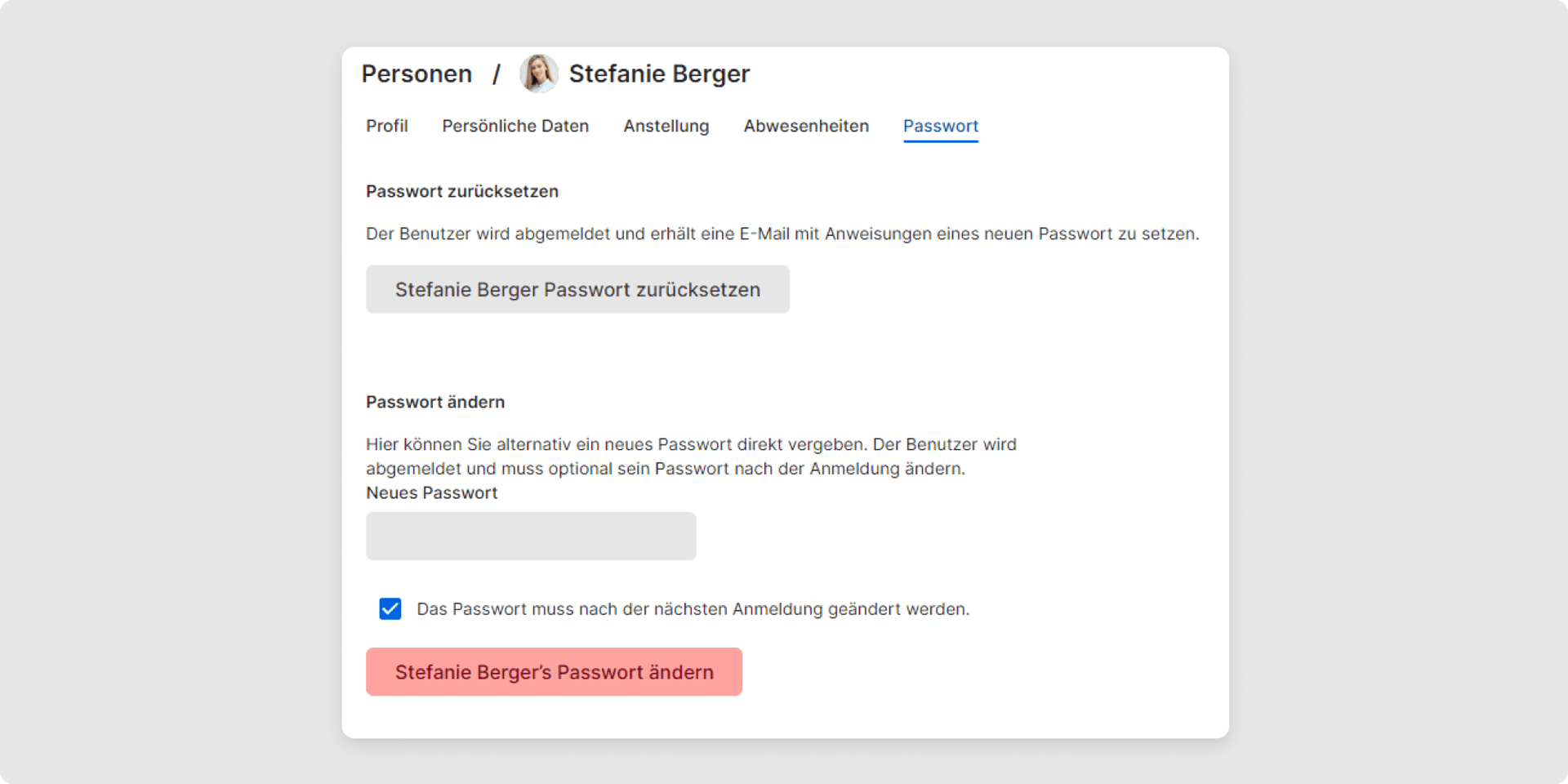Click Stefanie Berger's profile avatar
Screen dimensions: 1568x784
pyautogui.click(x=539, y=73)
